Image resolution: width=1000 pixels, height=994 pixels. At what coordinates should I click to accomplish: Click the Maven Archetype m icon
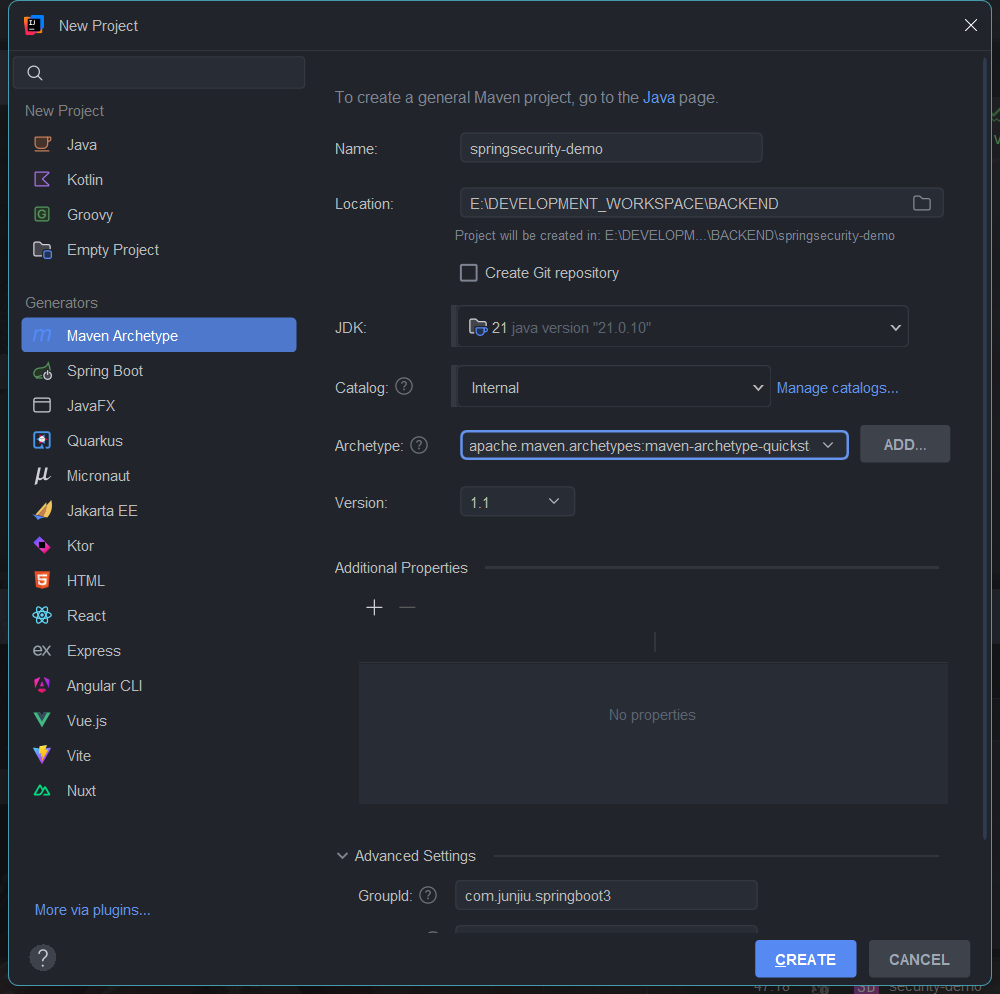[x=42, y=335]
